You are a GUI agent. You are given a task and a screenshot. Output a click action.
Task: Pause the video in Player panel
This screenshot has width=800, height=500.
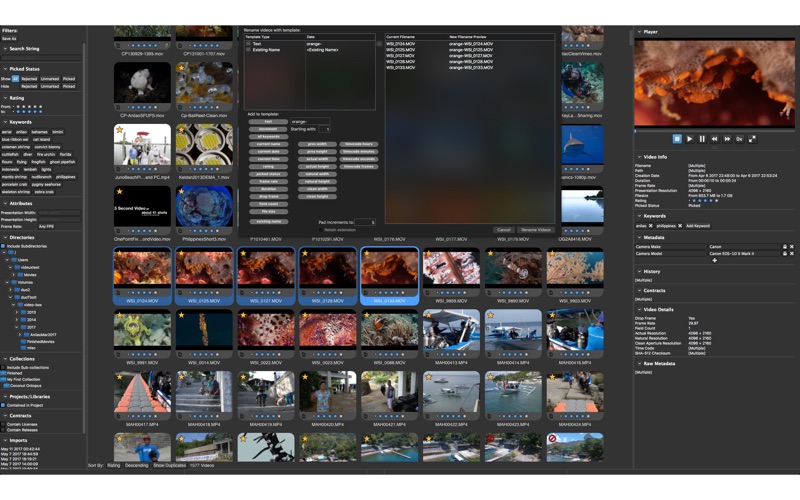coord(702,139)
